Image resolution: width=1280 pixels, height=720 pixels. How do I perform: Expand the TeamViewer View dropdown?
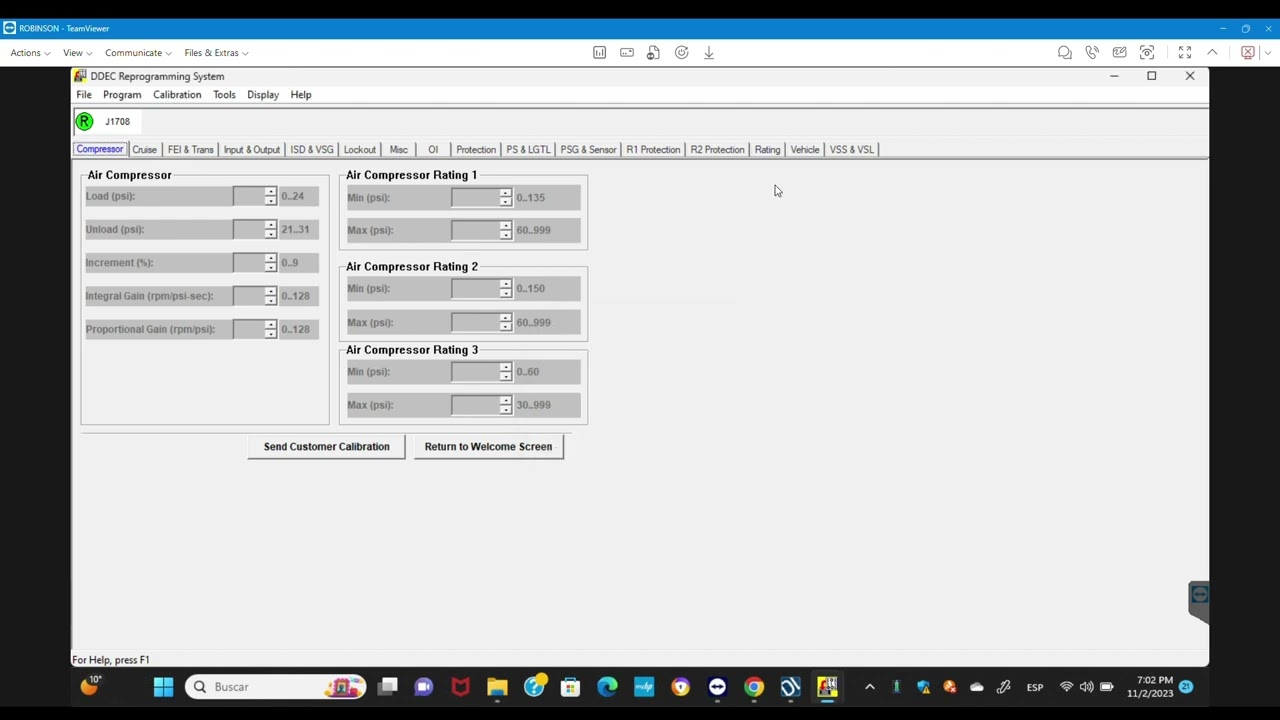(77, 53)
